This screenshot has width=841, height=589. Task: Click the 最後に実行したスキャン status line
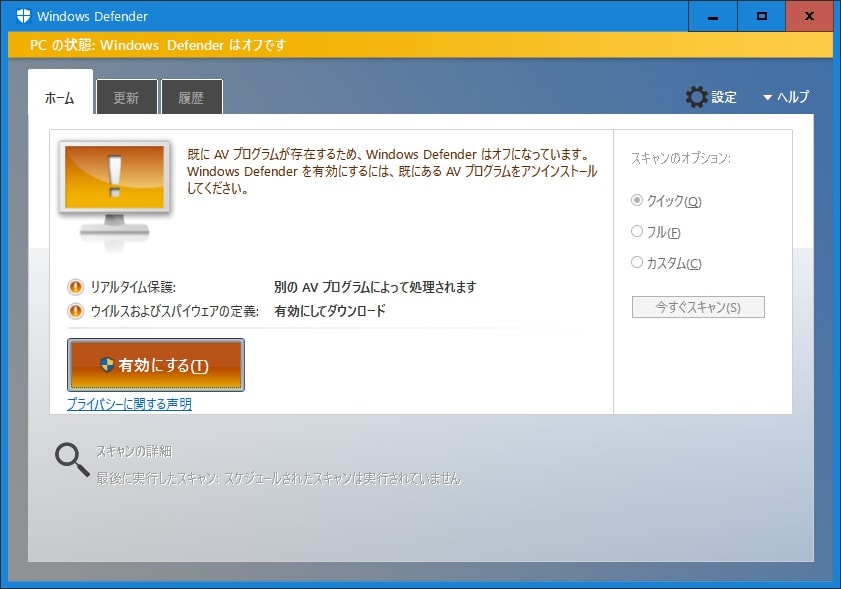(x=278, y=478)
